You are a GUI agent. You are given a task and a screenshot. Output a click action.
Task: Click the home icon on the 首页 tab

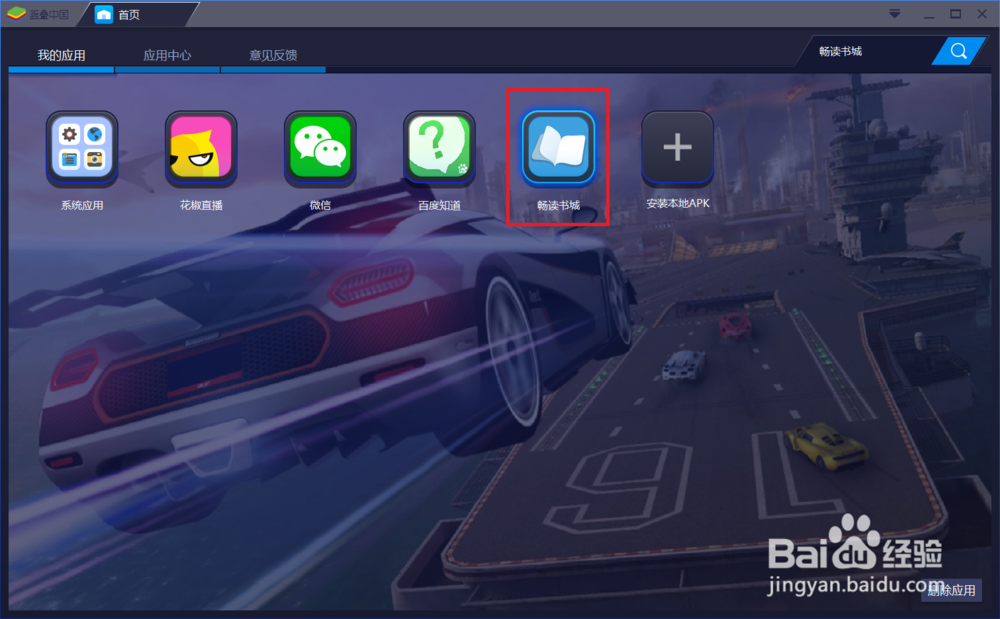pos(103,14)
